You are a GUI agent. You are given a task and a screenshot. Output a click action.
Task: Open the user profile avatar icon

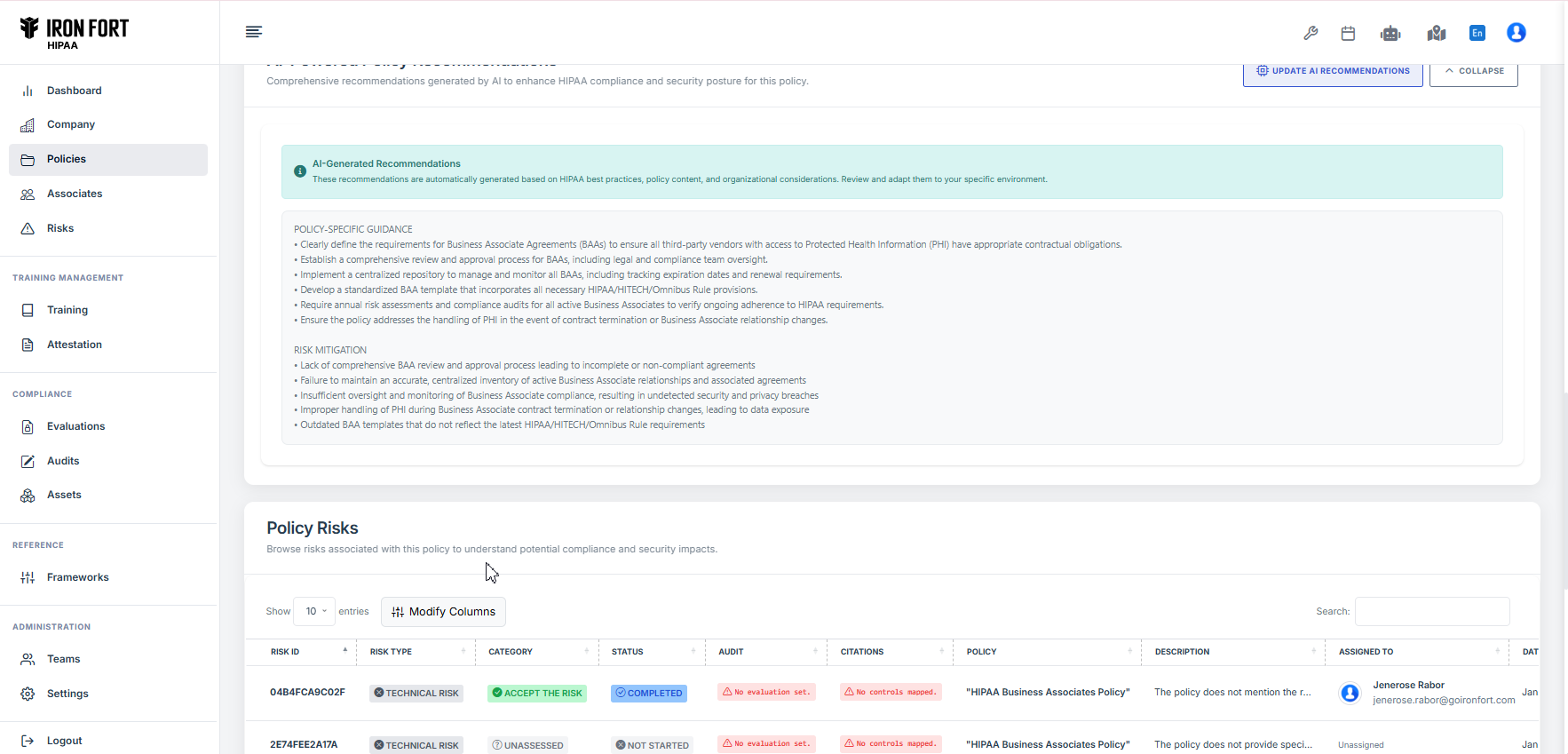click(1517, 33)
